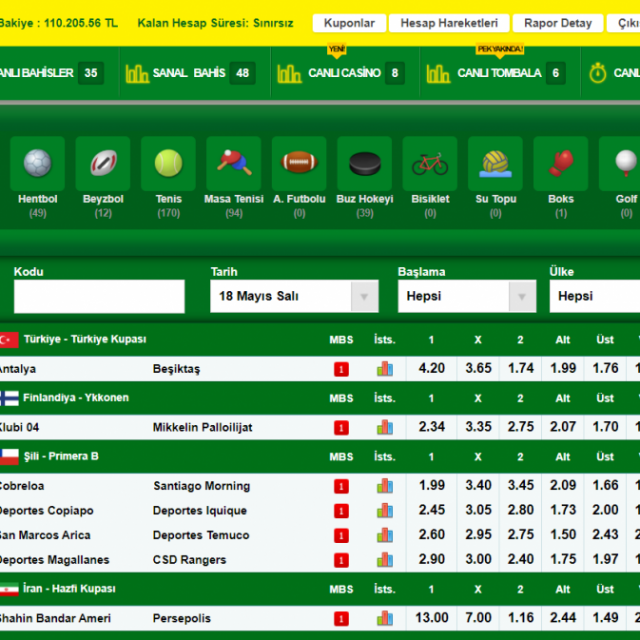Screen dimensions: 640x640
Task: Click team name Mikkelin Palloilijat
Action: [x=202, y=428]
